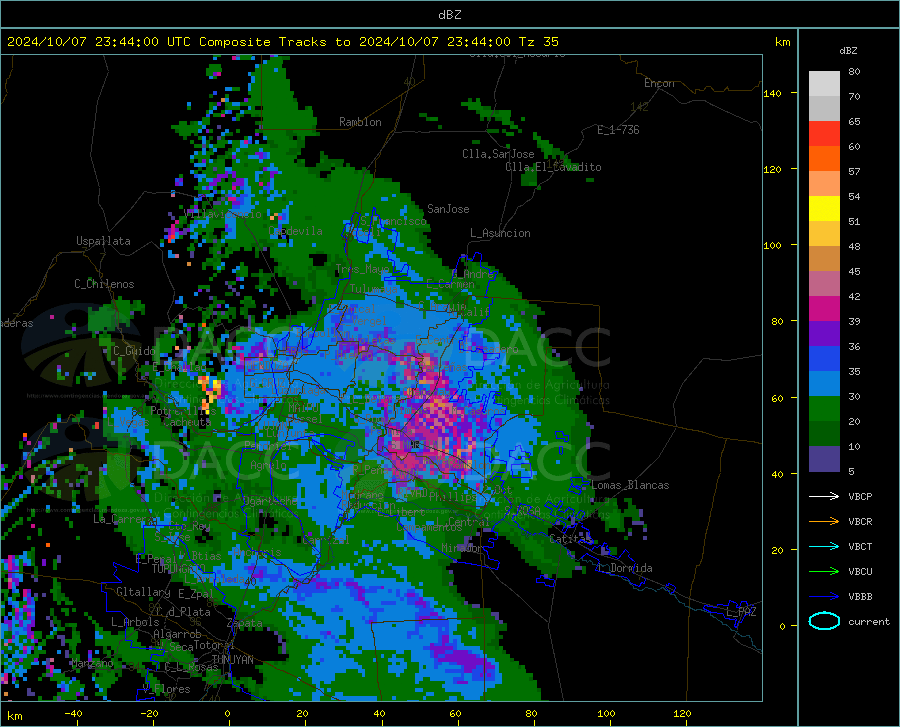Click the 'Uspallata' map label

coord(103,241)
